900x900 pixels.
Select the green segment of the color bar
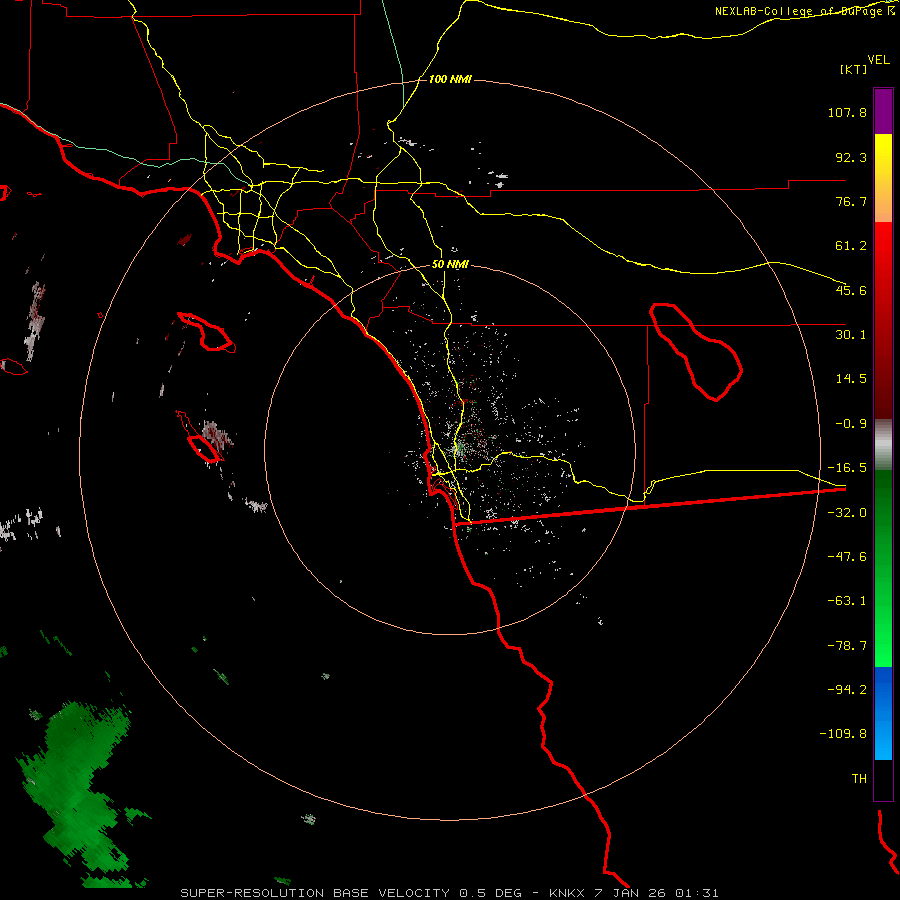tap(883, 568)
